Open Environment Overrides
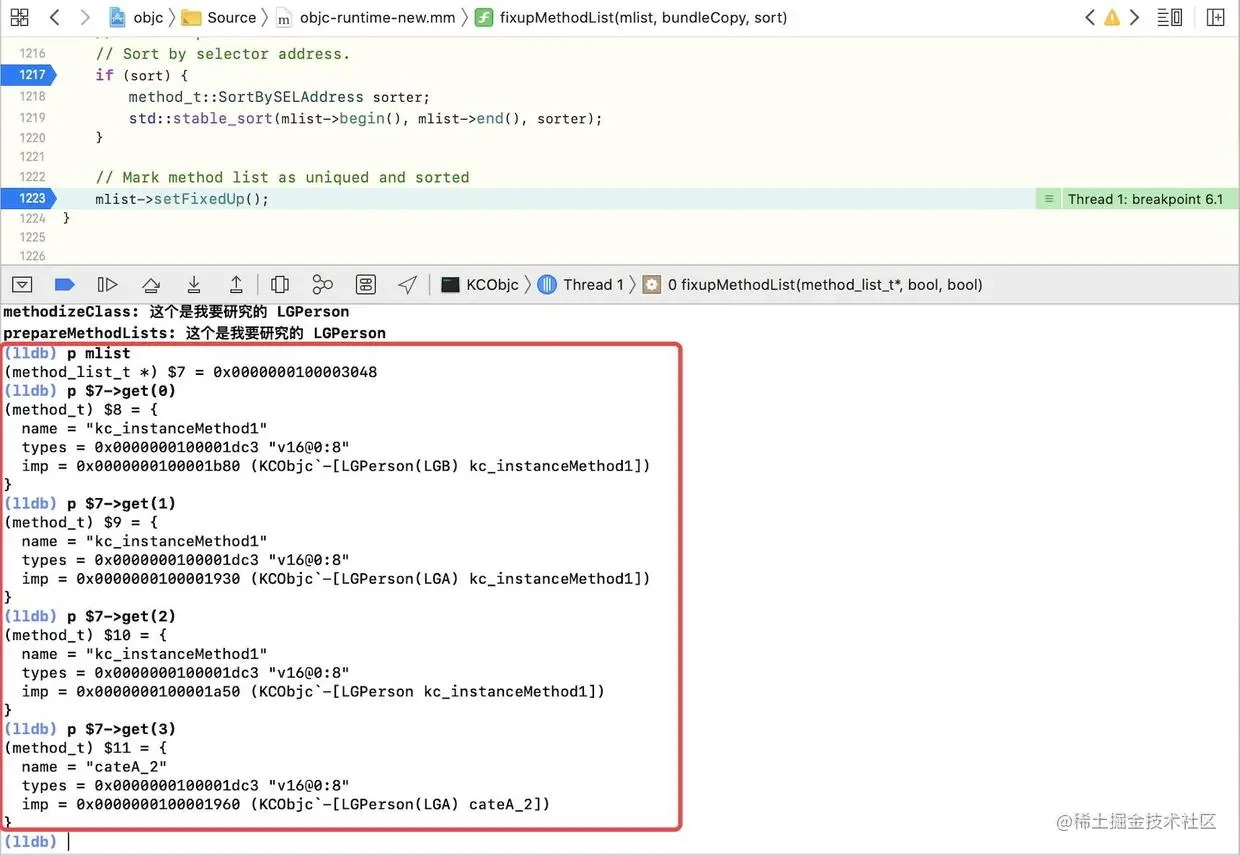The height and width of the screenshot is (855, 1240). [365, 285]
